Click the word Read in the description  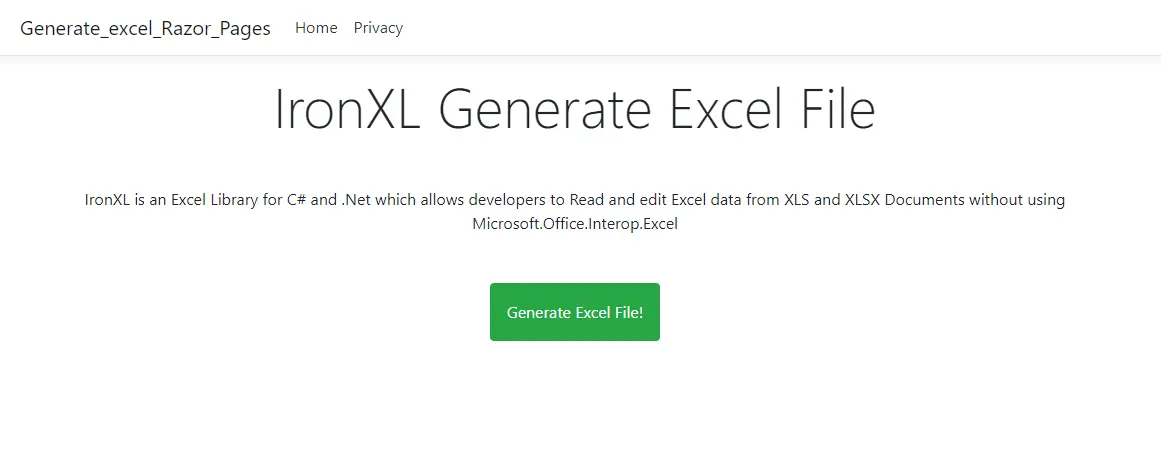586,200
